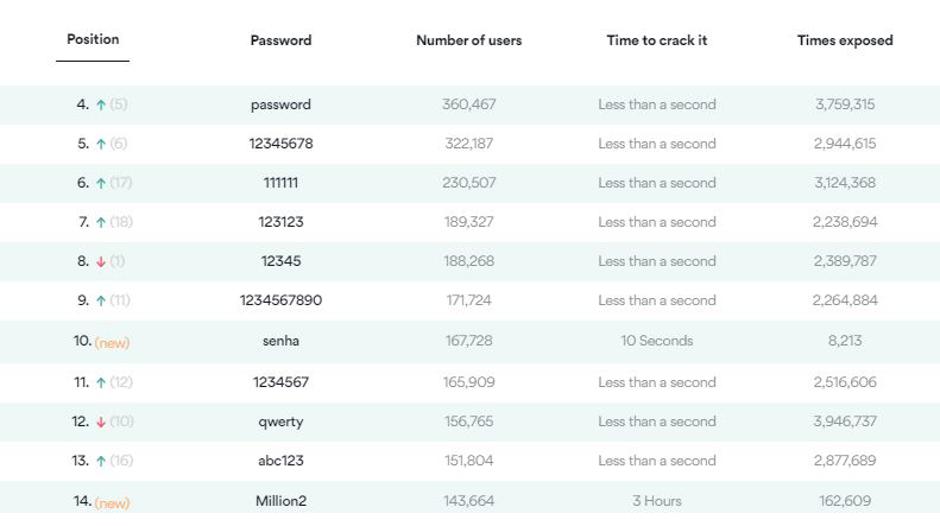
Task: Sort the table by Password column
Action: [x=281, y=41]
